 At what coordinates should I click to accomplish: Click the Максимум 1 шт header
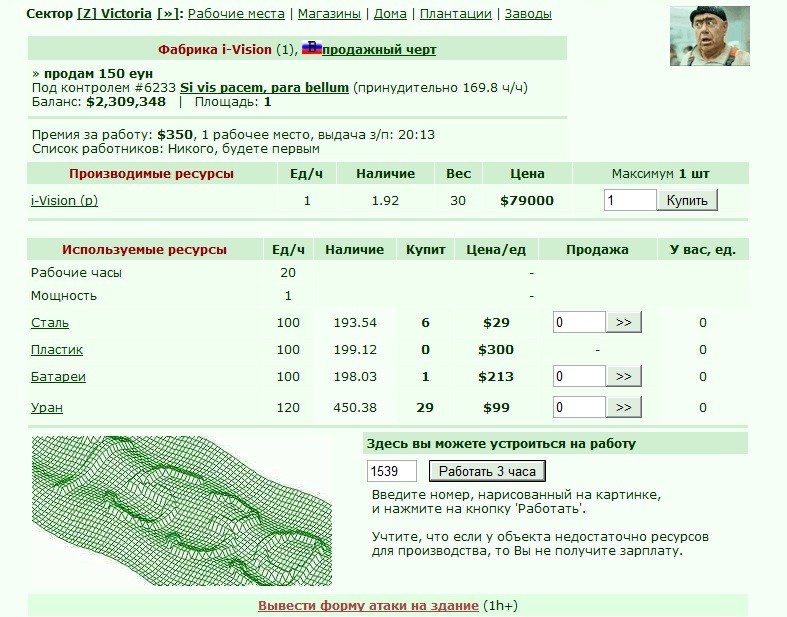661,174
